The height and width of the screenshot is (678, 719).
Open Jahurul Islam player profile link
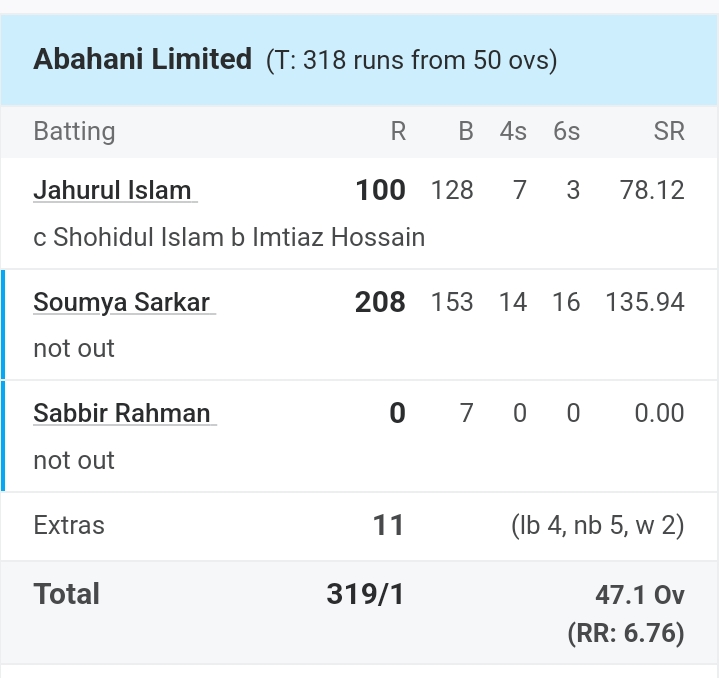115,190
